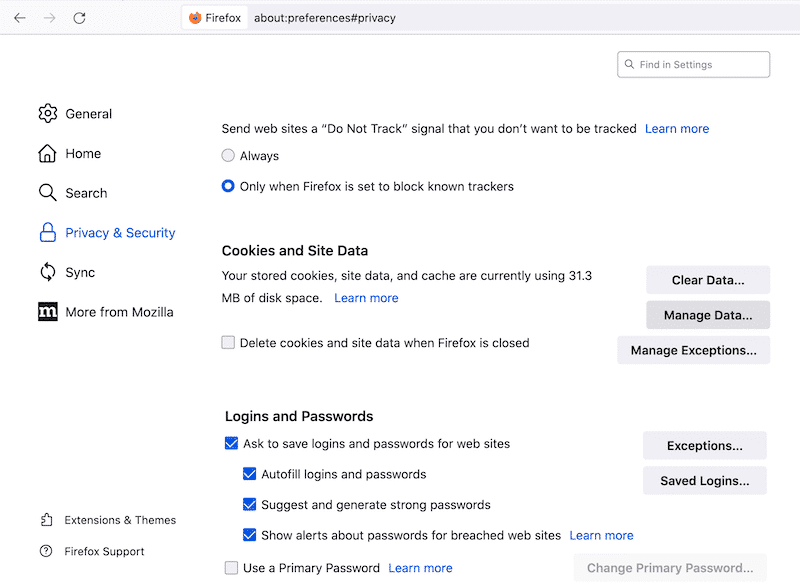Select the Home sidebar icon

(47, 153)
